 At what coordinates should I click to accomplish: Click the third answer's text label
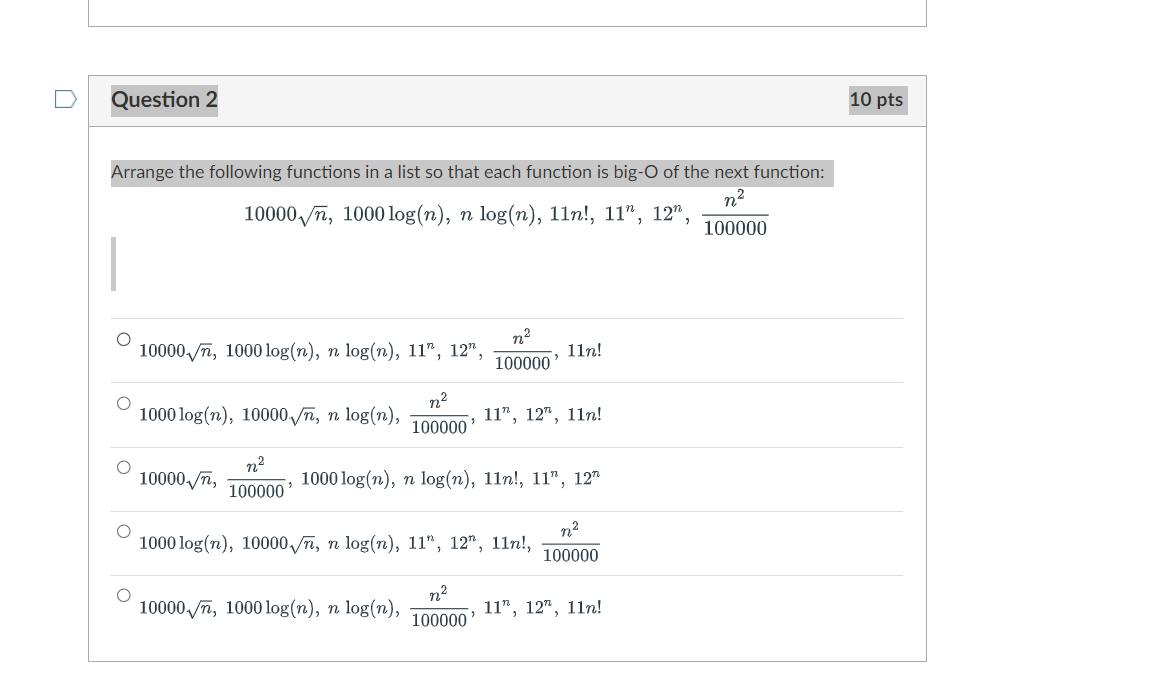(x=370, y=478)
